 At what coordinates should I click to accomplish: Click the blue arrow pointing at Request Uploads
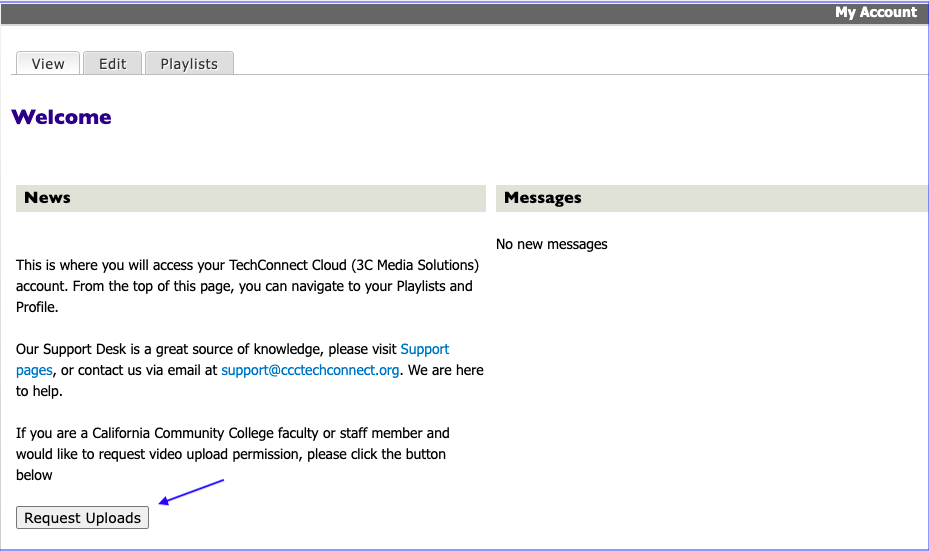(x=191, y=494)
